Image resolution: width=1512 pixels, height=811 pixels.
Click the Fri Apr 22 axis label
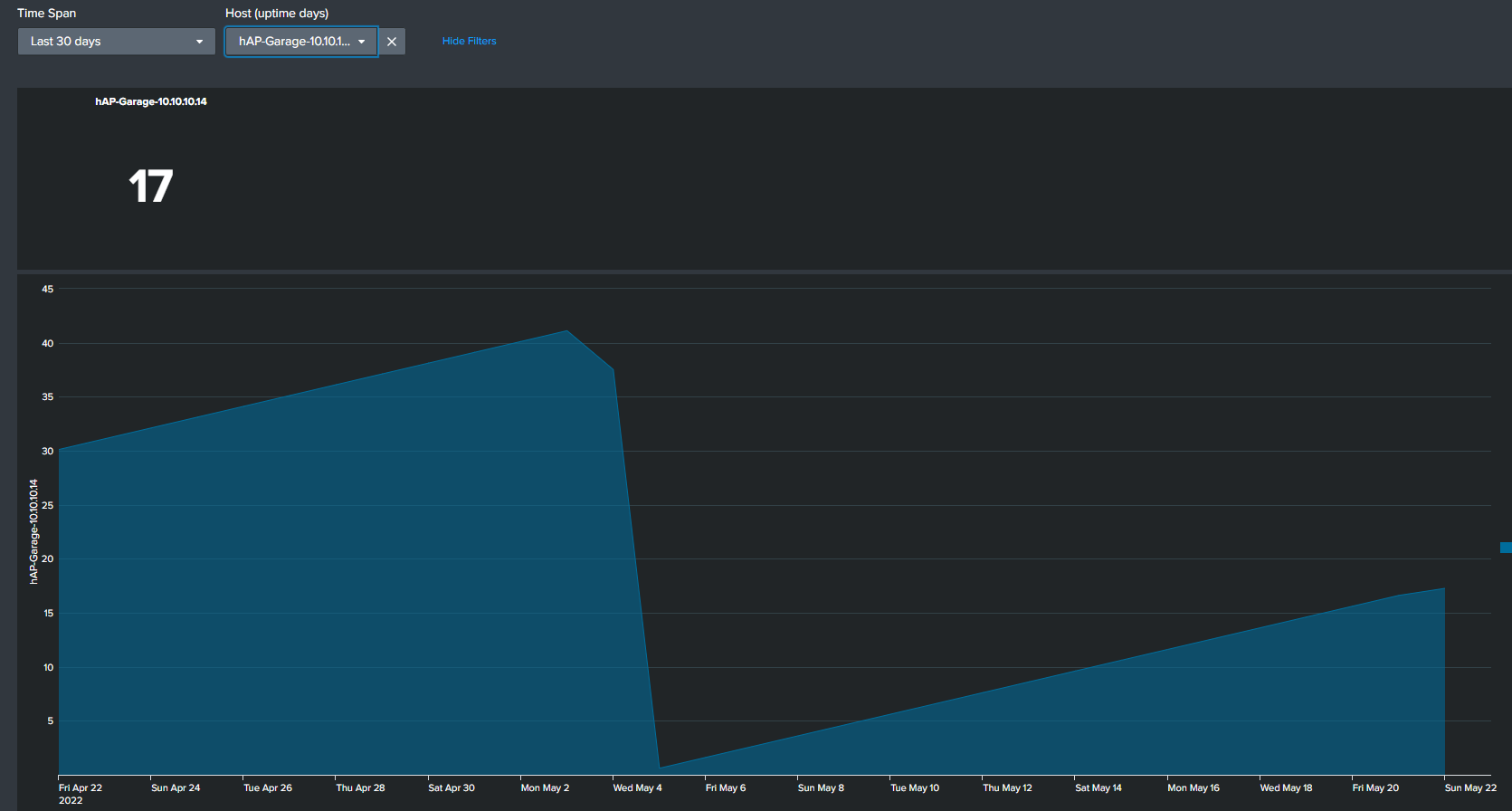click(x=81, y=787)
